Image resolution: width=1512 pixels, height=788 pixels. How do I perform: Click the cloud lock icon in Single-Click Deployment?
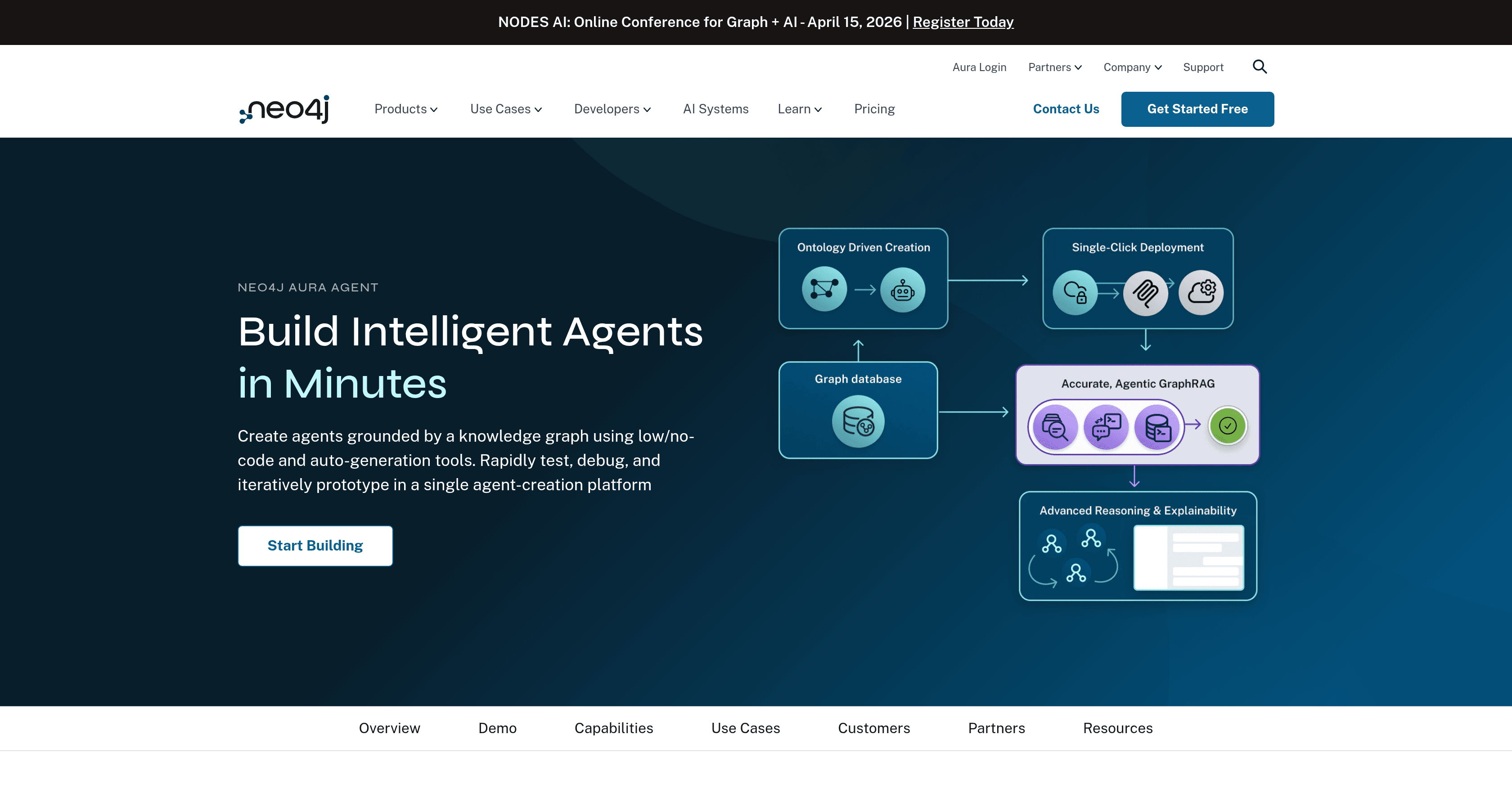[x=1075, y=291]
